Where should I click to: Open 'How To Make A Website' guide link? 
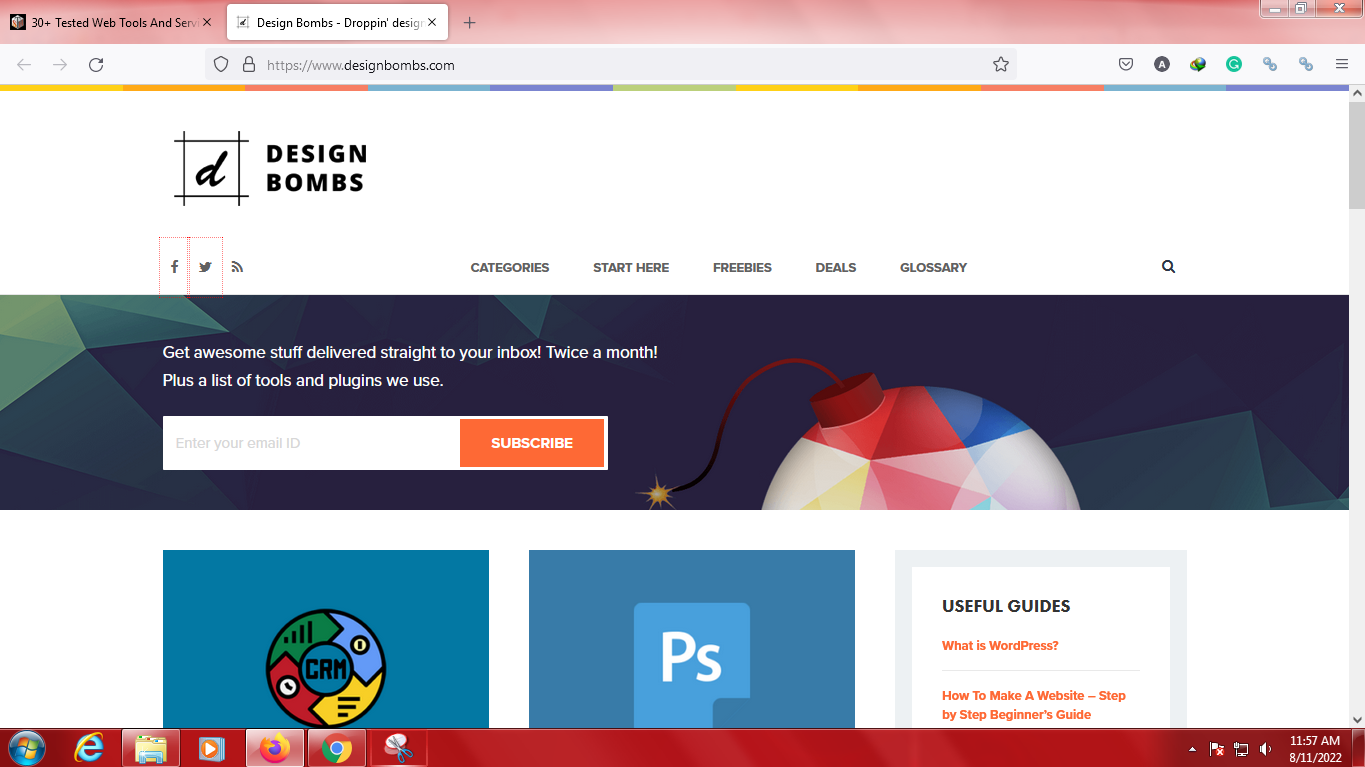(x=1034, y=705)
